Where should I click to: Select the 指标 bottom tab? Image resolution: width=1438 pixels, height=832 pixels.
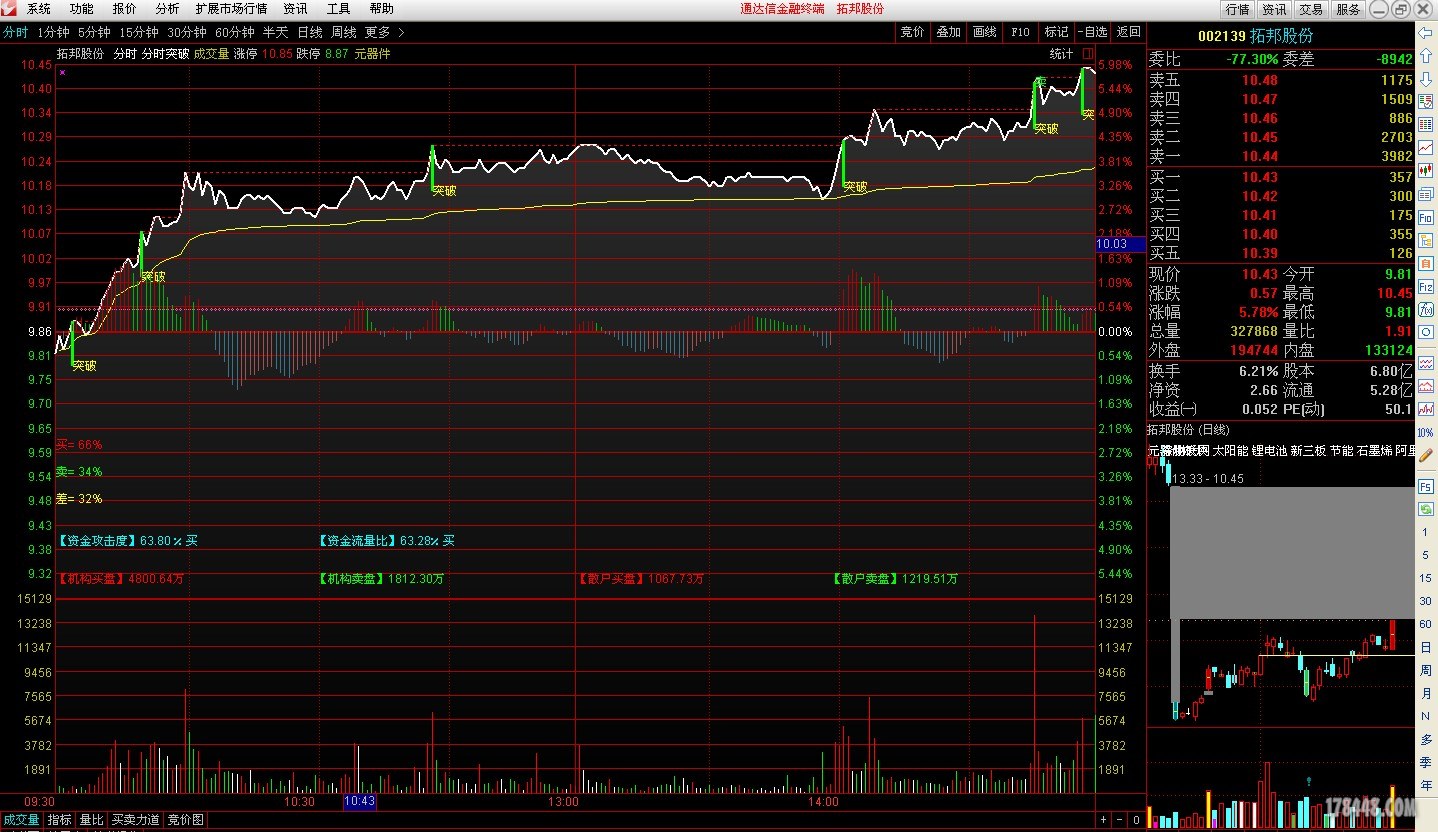(x=60, y=820)
